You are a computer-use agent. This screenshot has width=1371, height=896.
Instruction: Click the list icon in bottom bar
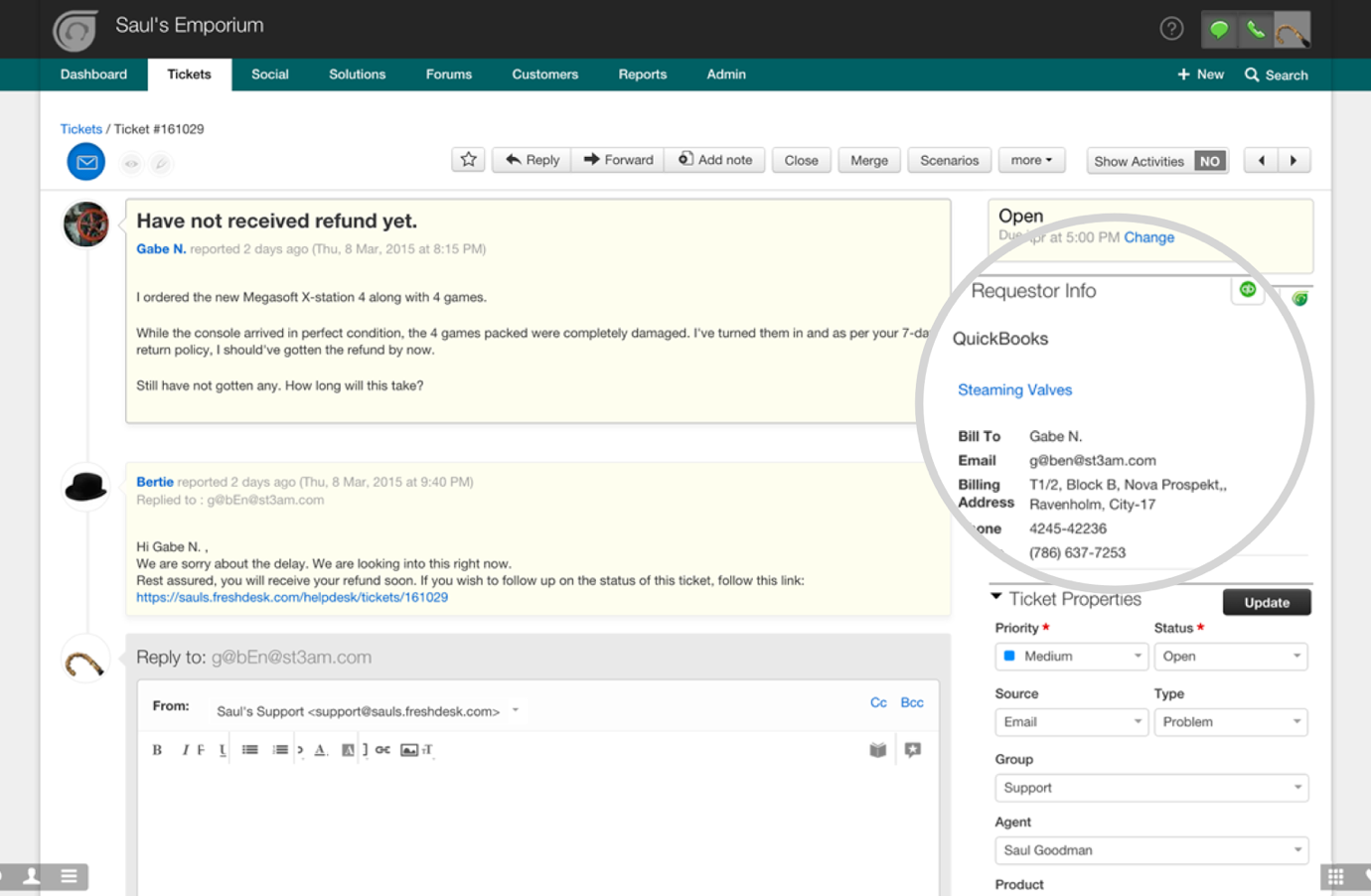pos(69,875)
